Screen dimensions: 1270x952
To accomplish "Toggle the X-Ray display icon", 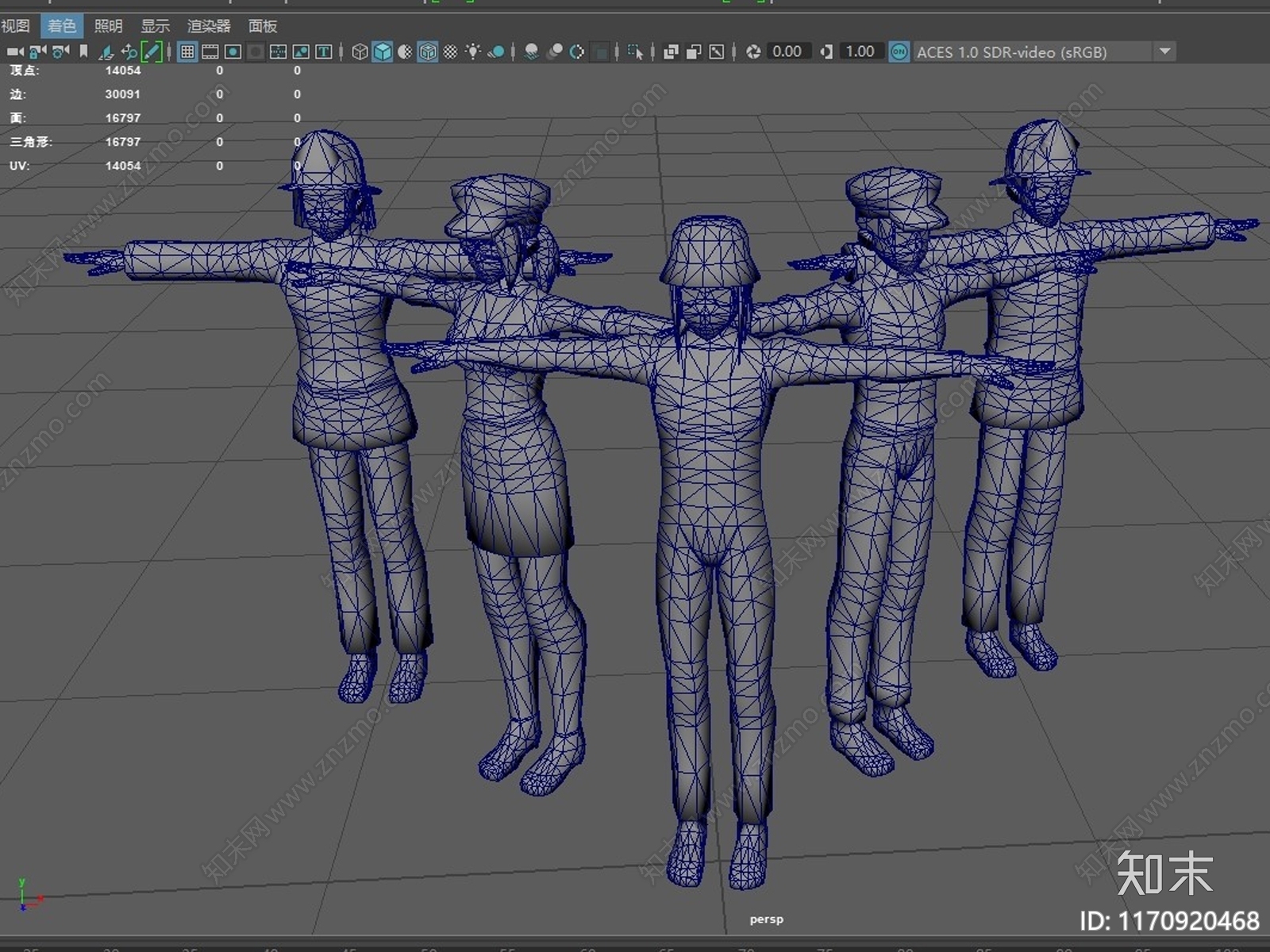I will (671, 52).
